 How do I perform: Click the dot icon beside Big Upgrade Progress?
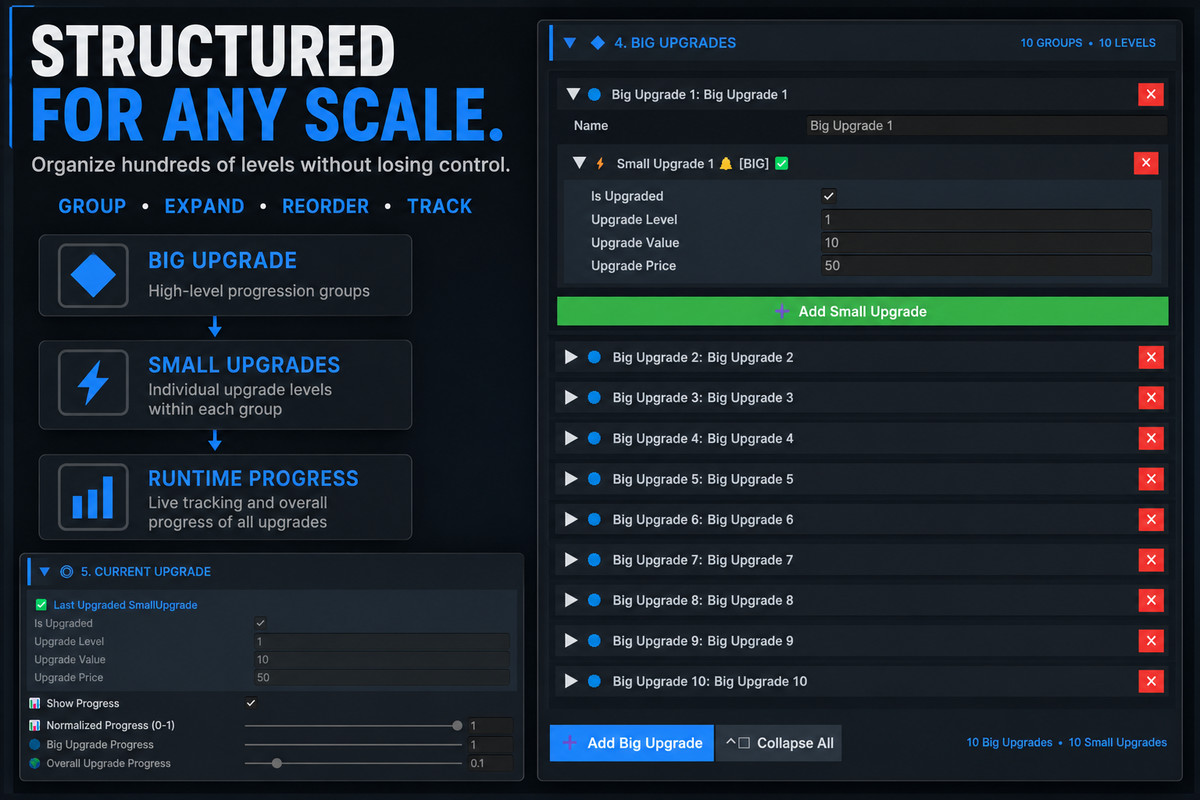pos(35,744)
